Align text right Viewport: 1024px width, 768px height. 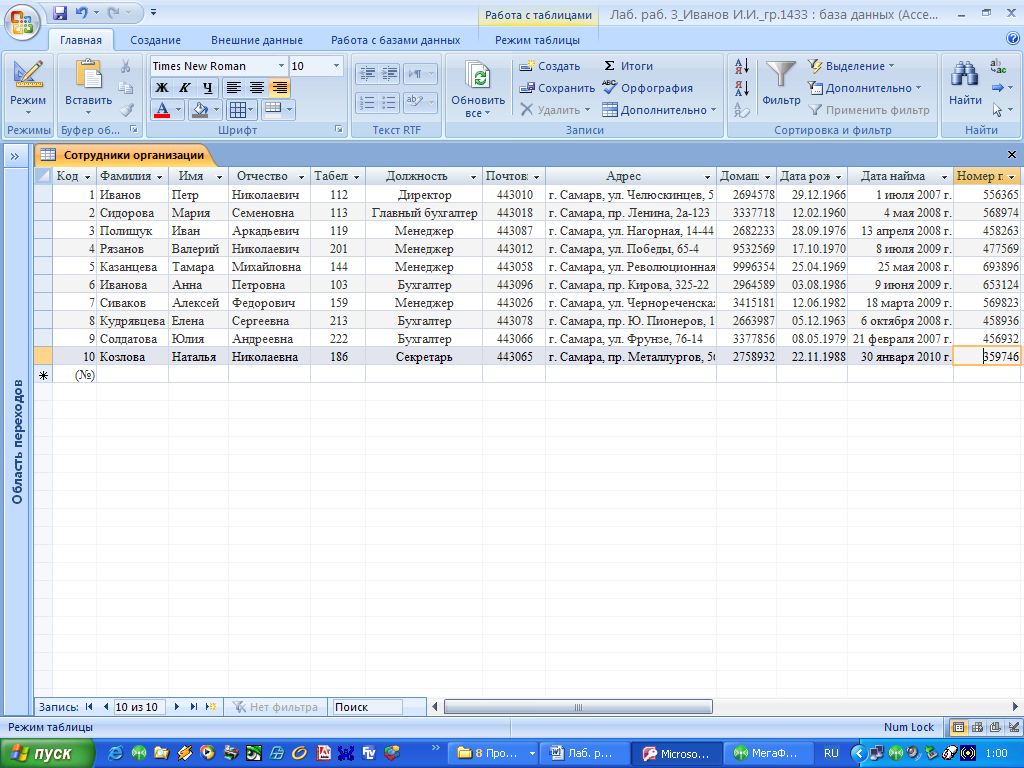(x=280, y=88)
